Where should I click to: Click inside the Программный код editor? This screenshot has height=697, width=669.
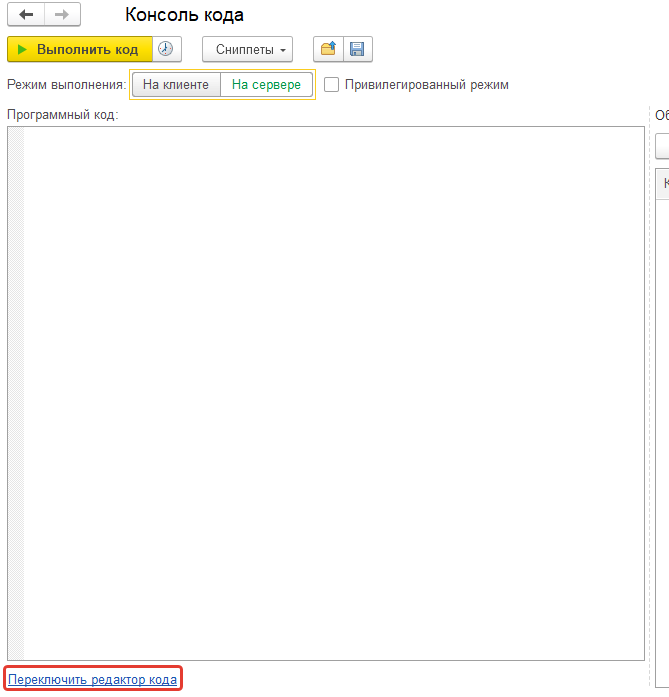(326, 393)
